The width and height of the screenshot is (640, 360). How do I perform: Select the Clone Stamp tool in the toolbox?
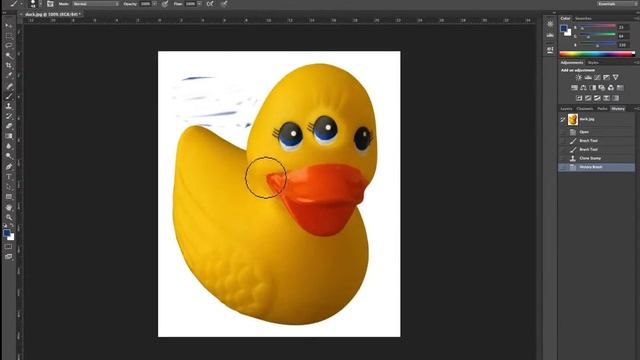[9, 106]
